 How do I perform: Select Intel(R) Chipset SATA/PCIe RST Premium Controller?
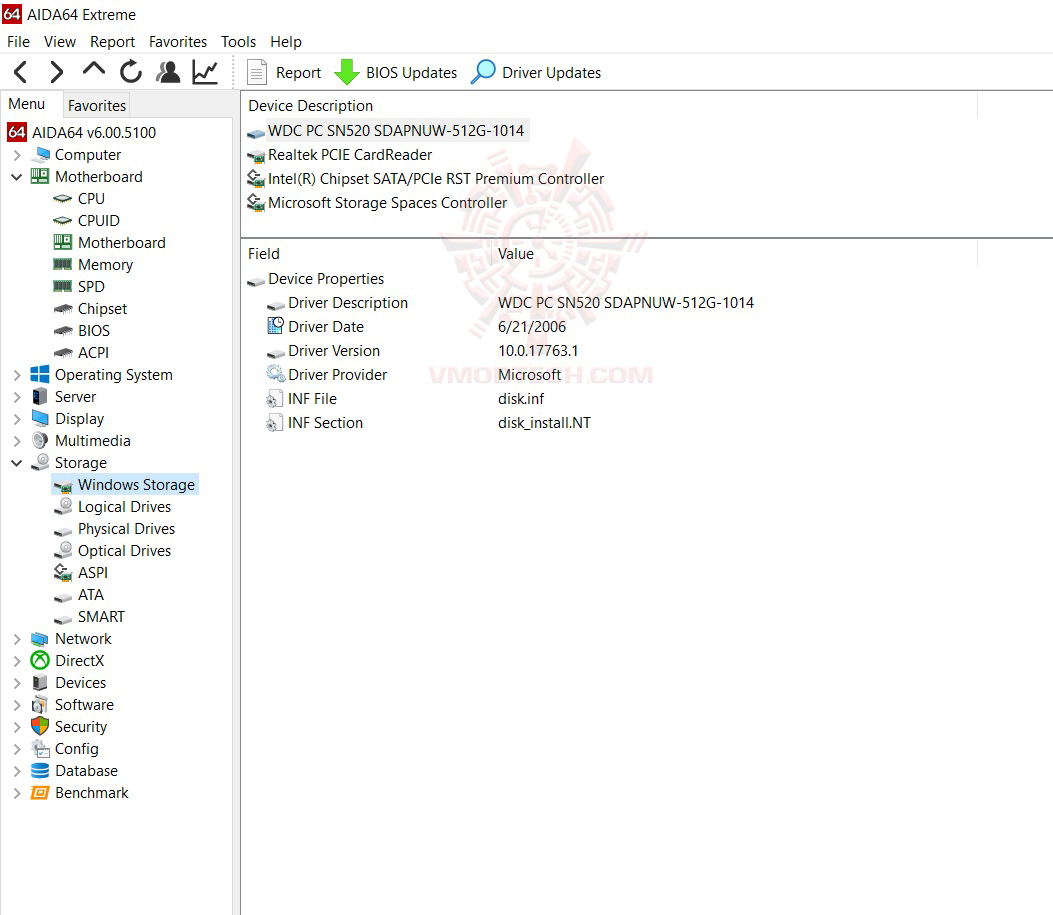[x=436, y=179]
